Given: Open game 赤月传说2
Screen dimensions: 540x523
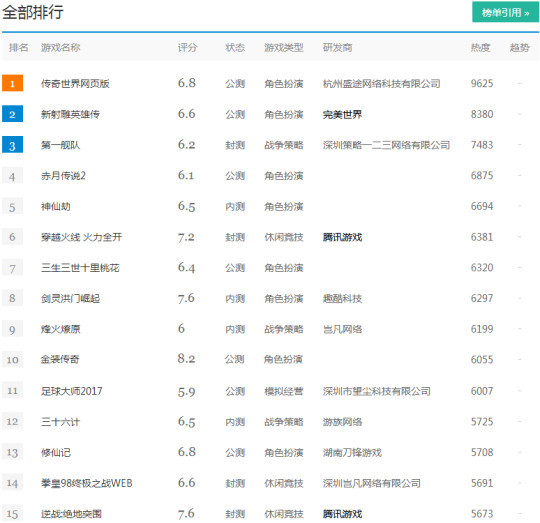Looking at the screenshot, I should click(x=63, y=176).
